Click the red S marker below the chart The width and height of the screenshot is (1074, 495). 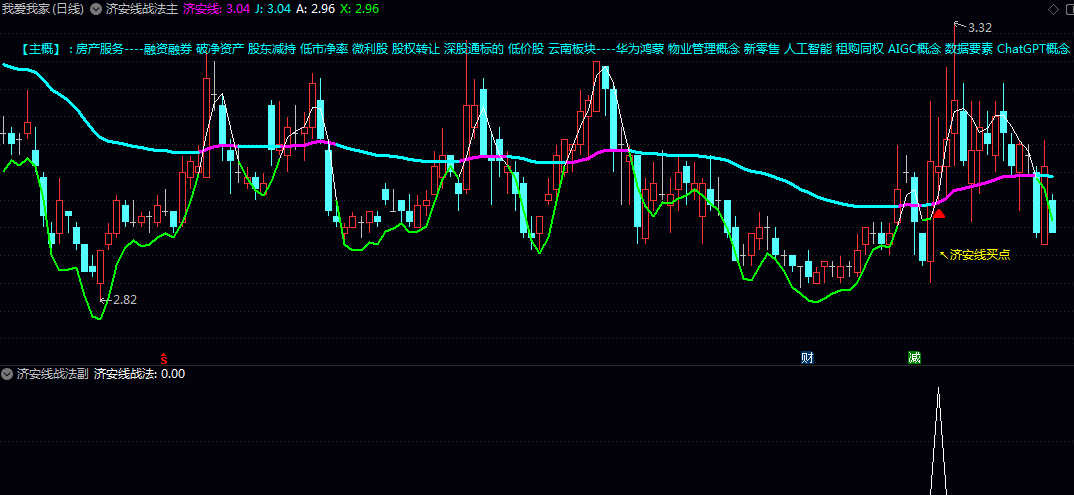pos(164,357)
